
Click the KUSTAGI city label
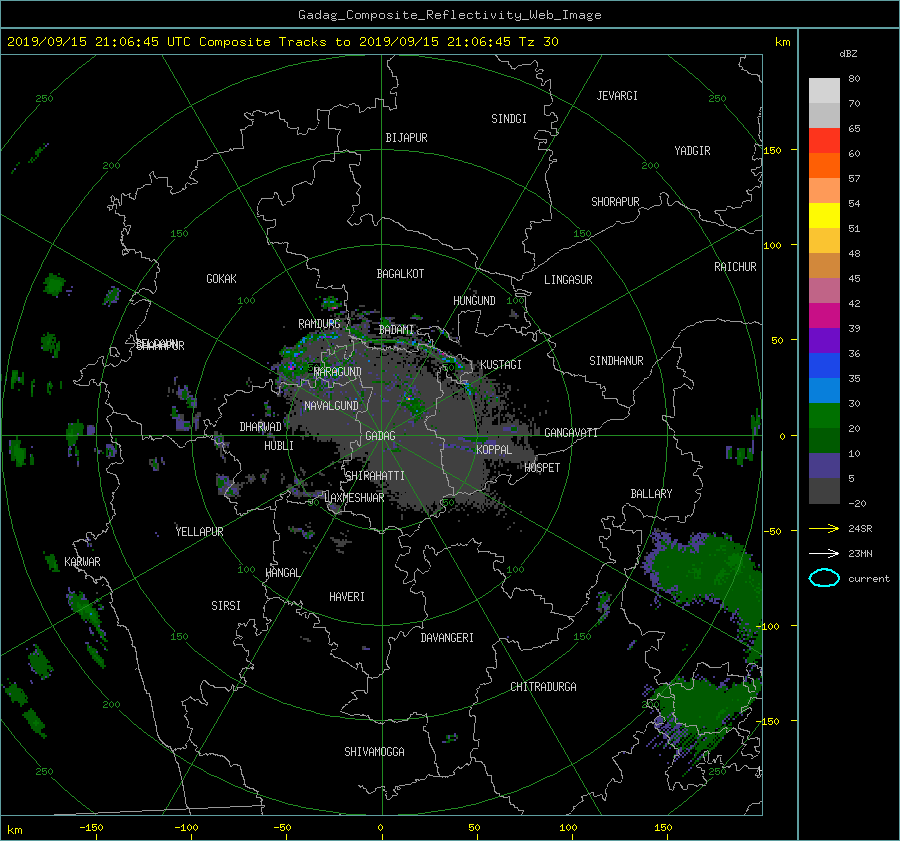[501, 365]
